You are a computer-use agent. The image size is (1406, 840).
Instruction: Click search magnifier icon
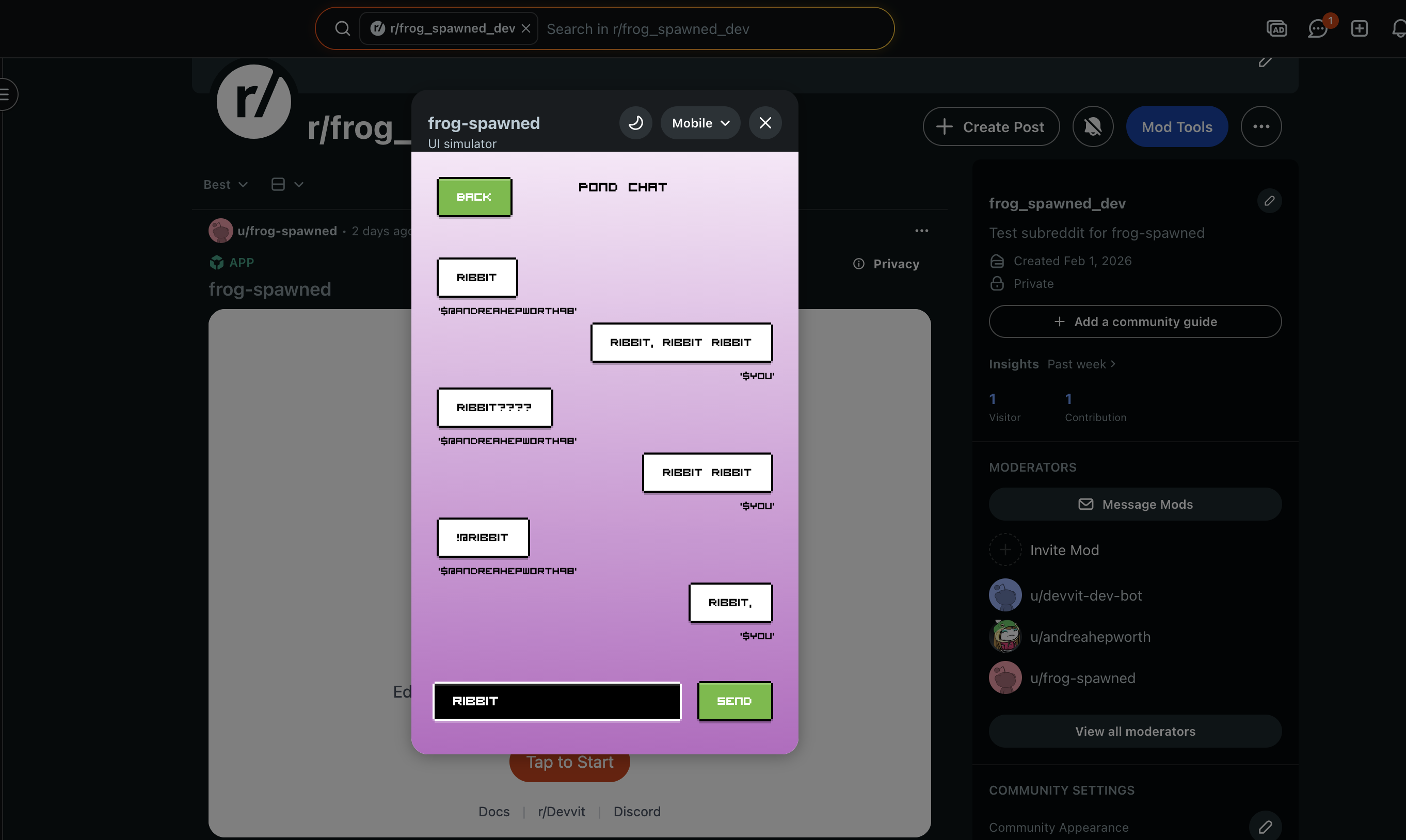(x=342, y=28)
